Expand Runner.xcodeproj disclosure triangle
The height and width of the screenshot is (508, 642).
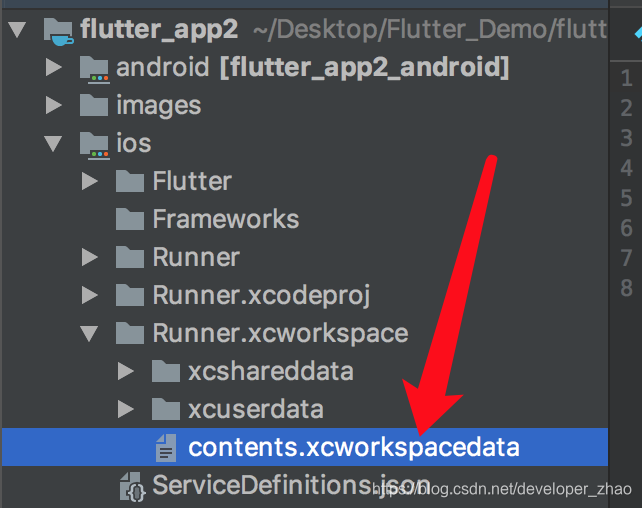click(90, 295)
